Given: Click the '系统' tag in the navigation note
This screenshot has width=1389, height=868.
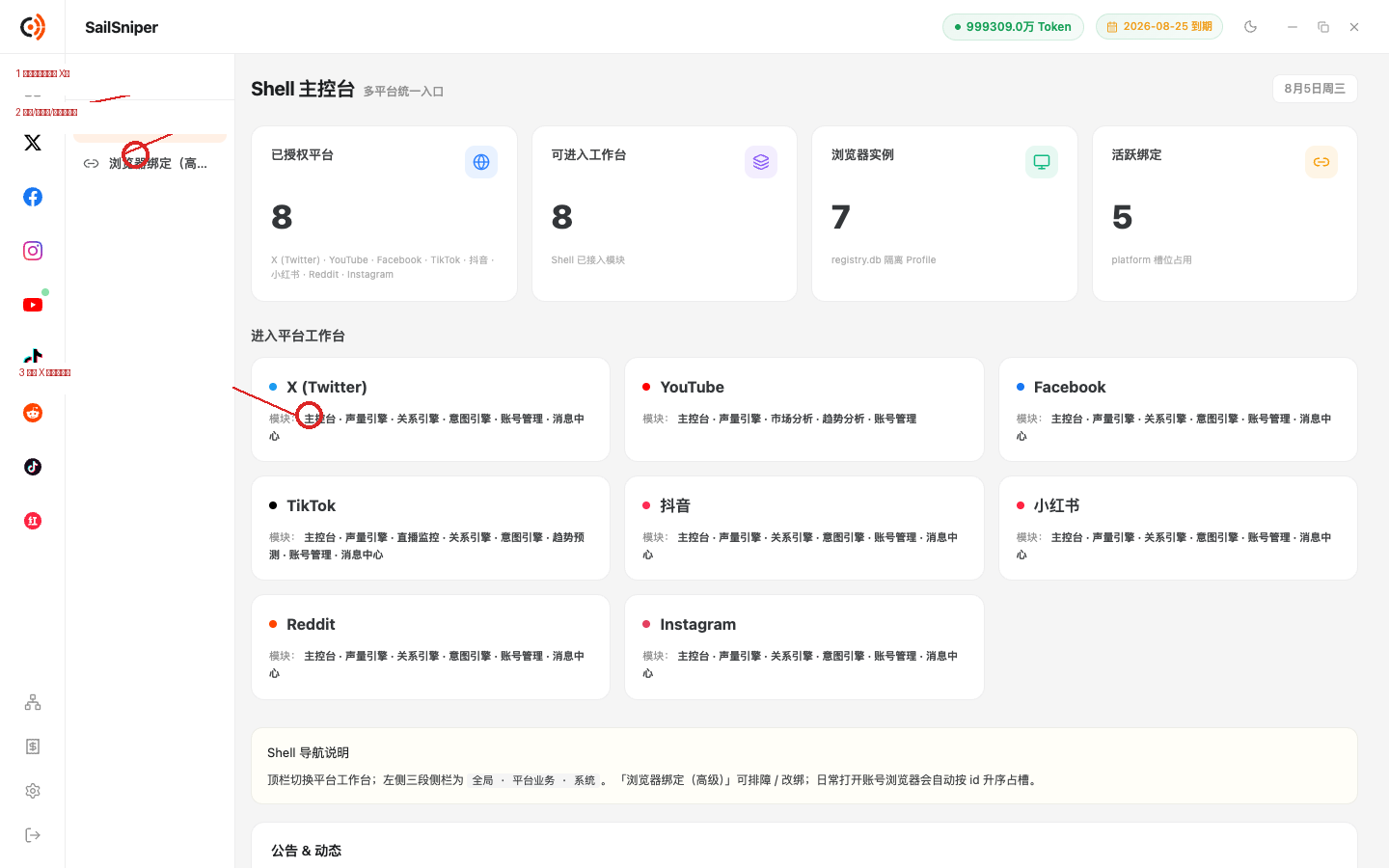Looking at the screenshot, I should (x=585, y=780).
